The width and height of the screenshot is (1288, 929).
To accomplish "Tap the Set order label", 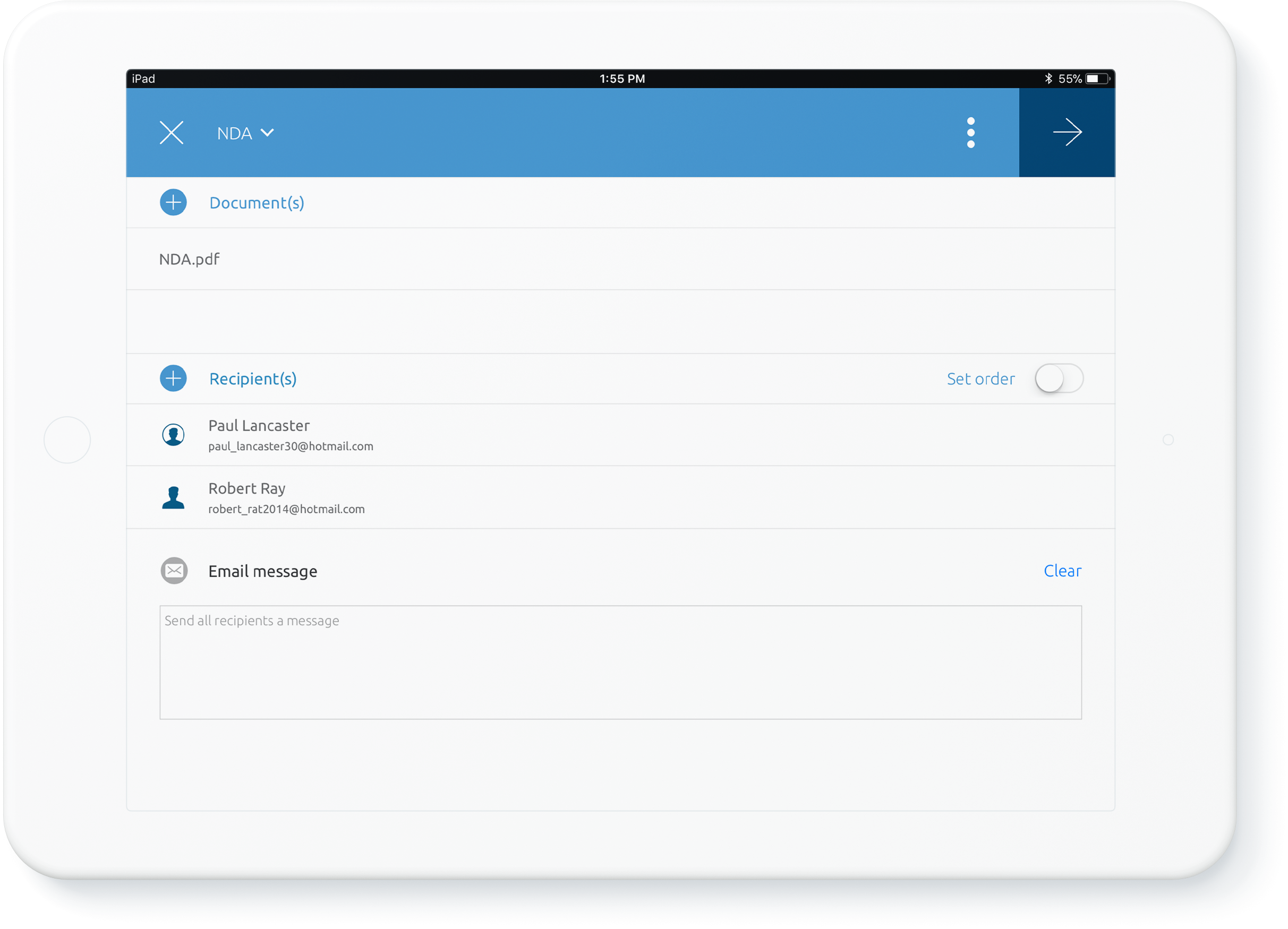I will [x=981, y=379].
